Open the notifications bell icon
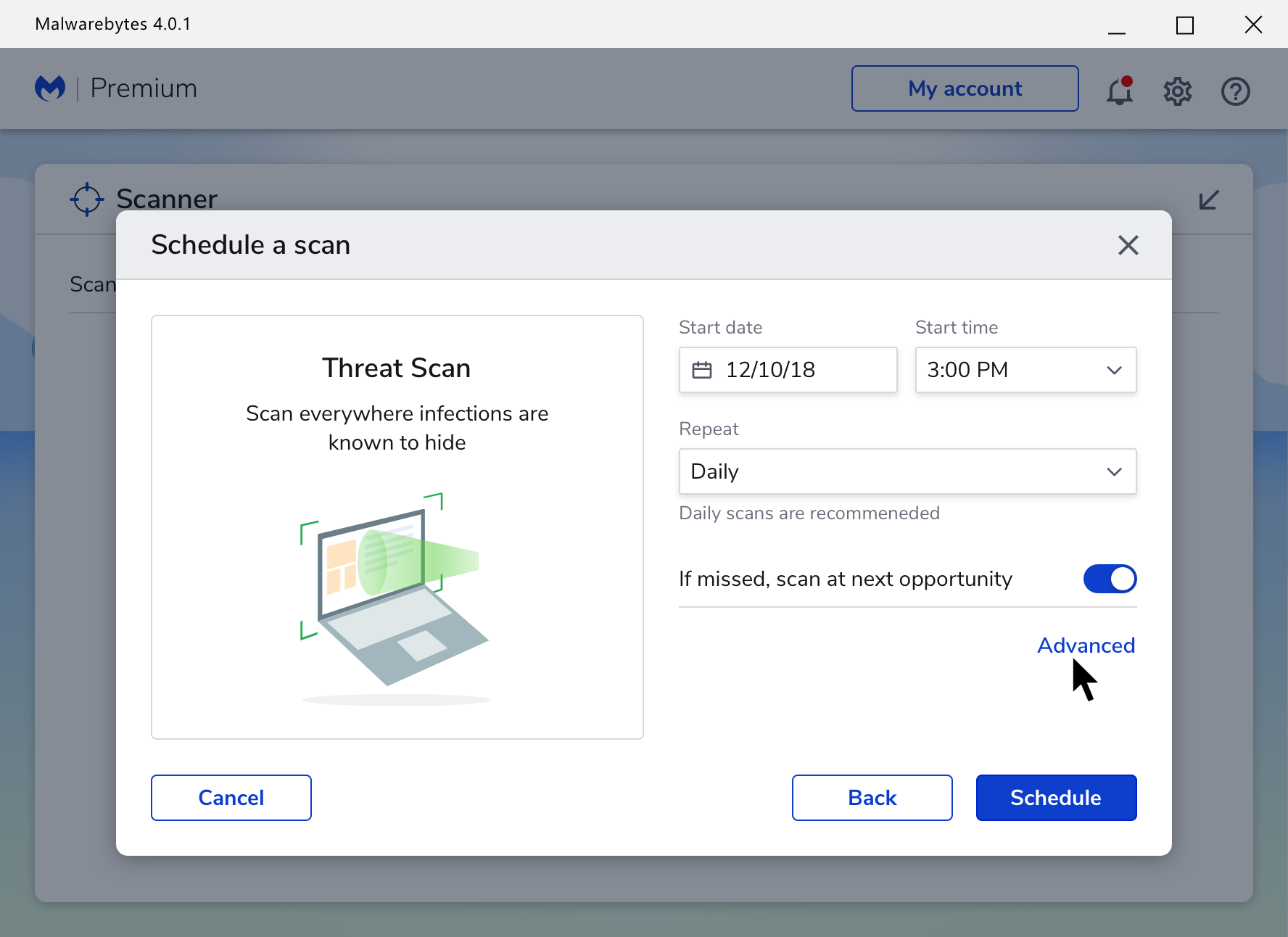This screenshot has height=937, width=1288. (x=1120, y=91)
